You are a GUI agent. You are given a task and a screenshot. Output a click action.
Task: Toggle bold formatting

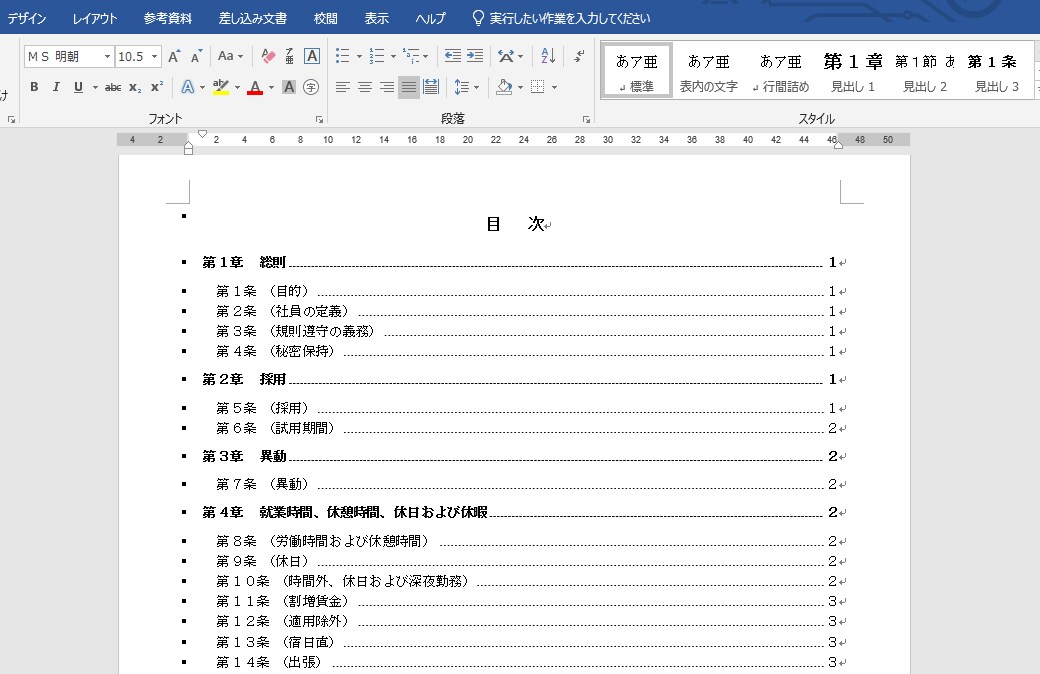point(34,87)
